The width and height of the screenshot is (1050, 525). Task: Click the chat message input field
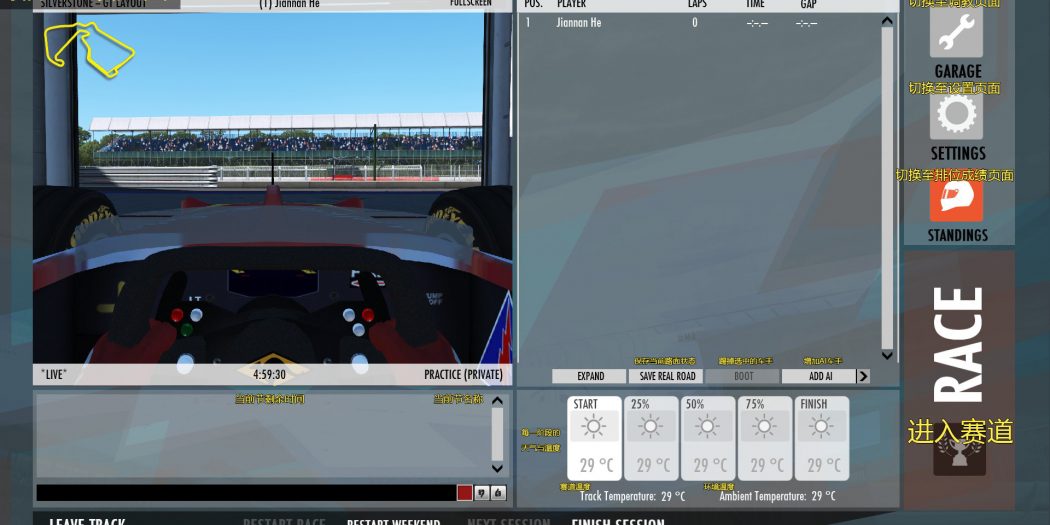coord(246,494)
